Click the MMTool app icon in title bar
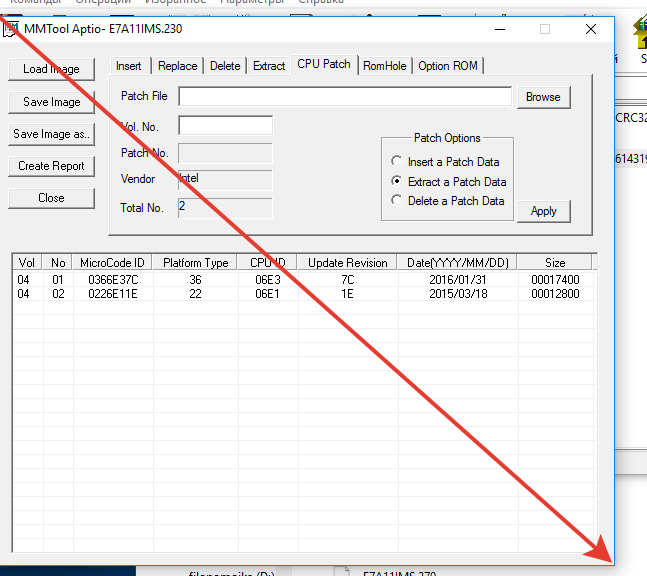 point(11,29)
